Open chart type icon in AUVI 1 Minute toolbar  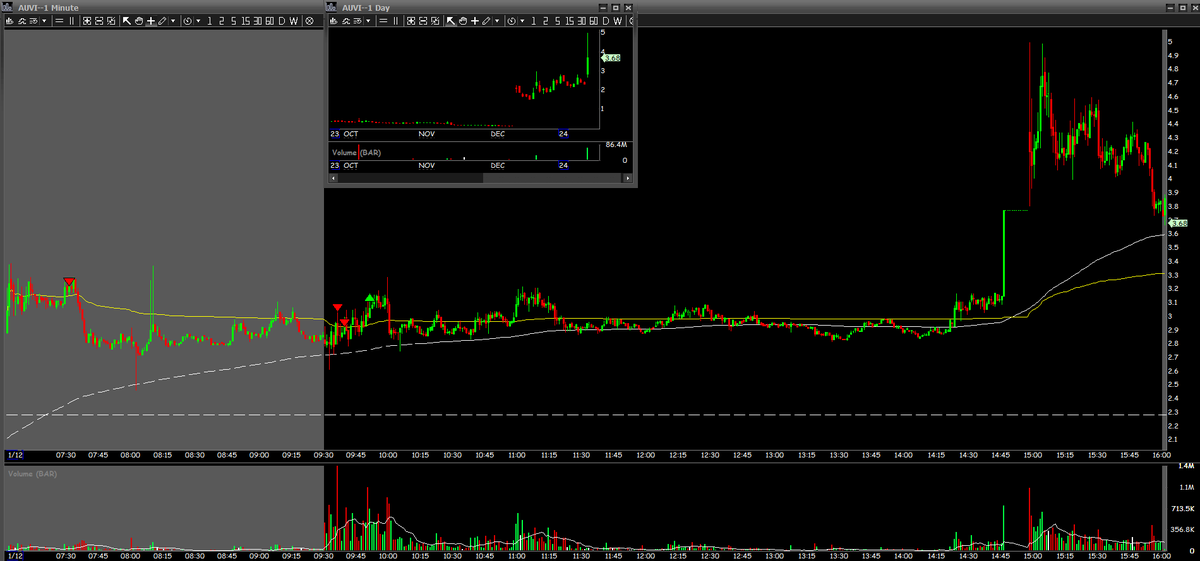[x=10, y=21]
